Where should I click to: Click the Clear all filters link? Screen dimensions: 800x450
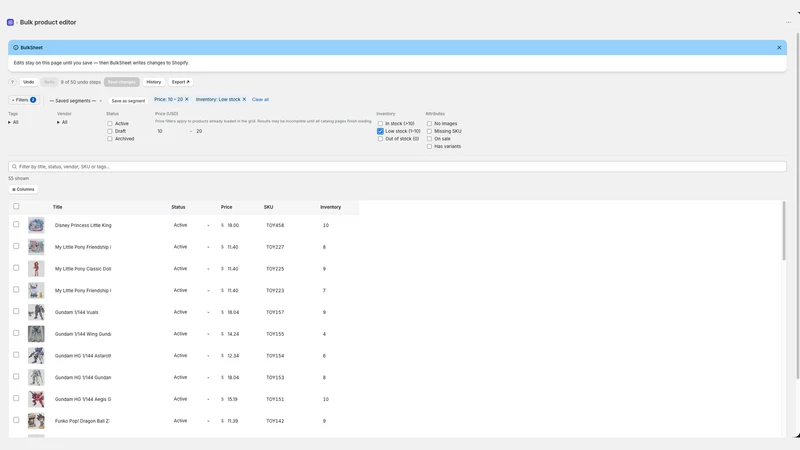pyautogui.click(x=260, y=99)
